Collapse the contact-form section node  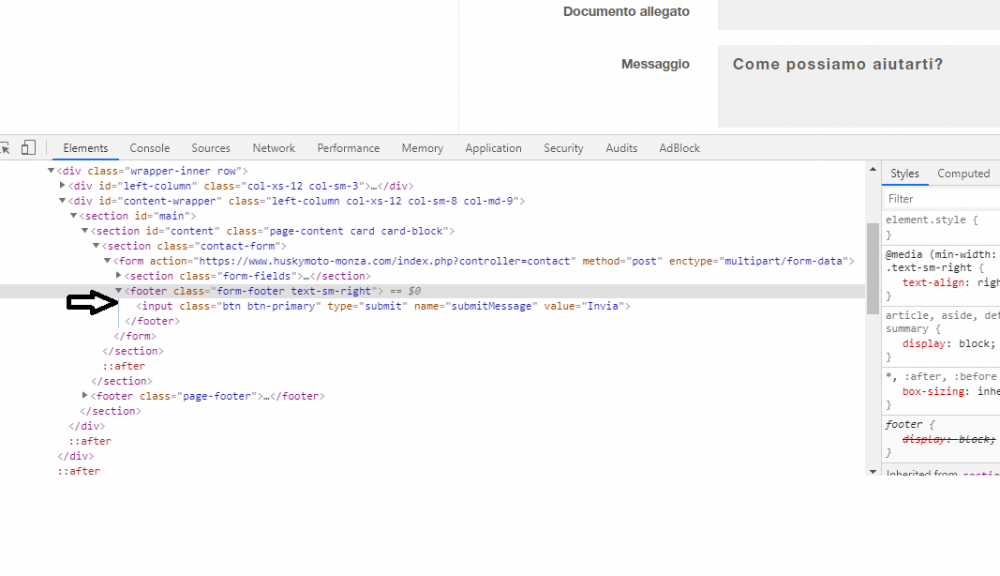coord(96,246)
